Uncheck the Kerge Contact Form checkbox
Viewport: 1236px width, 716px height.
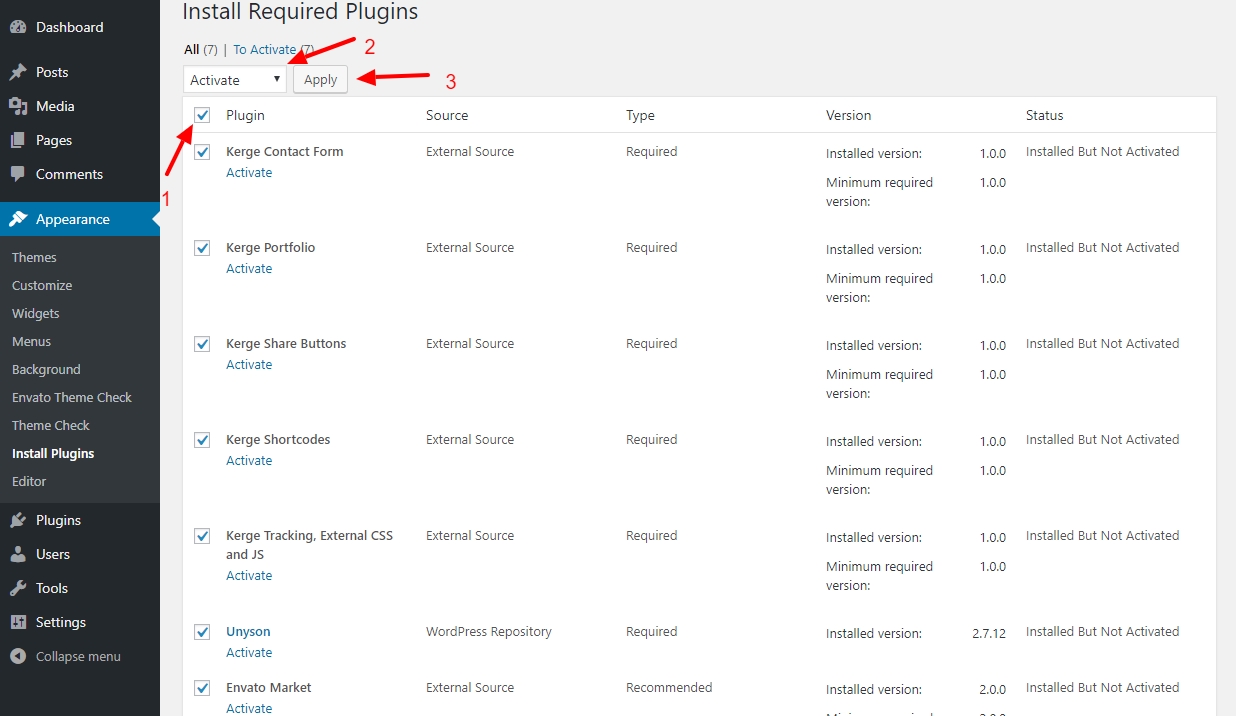click(203, 152)
